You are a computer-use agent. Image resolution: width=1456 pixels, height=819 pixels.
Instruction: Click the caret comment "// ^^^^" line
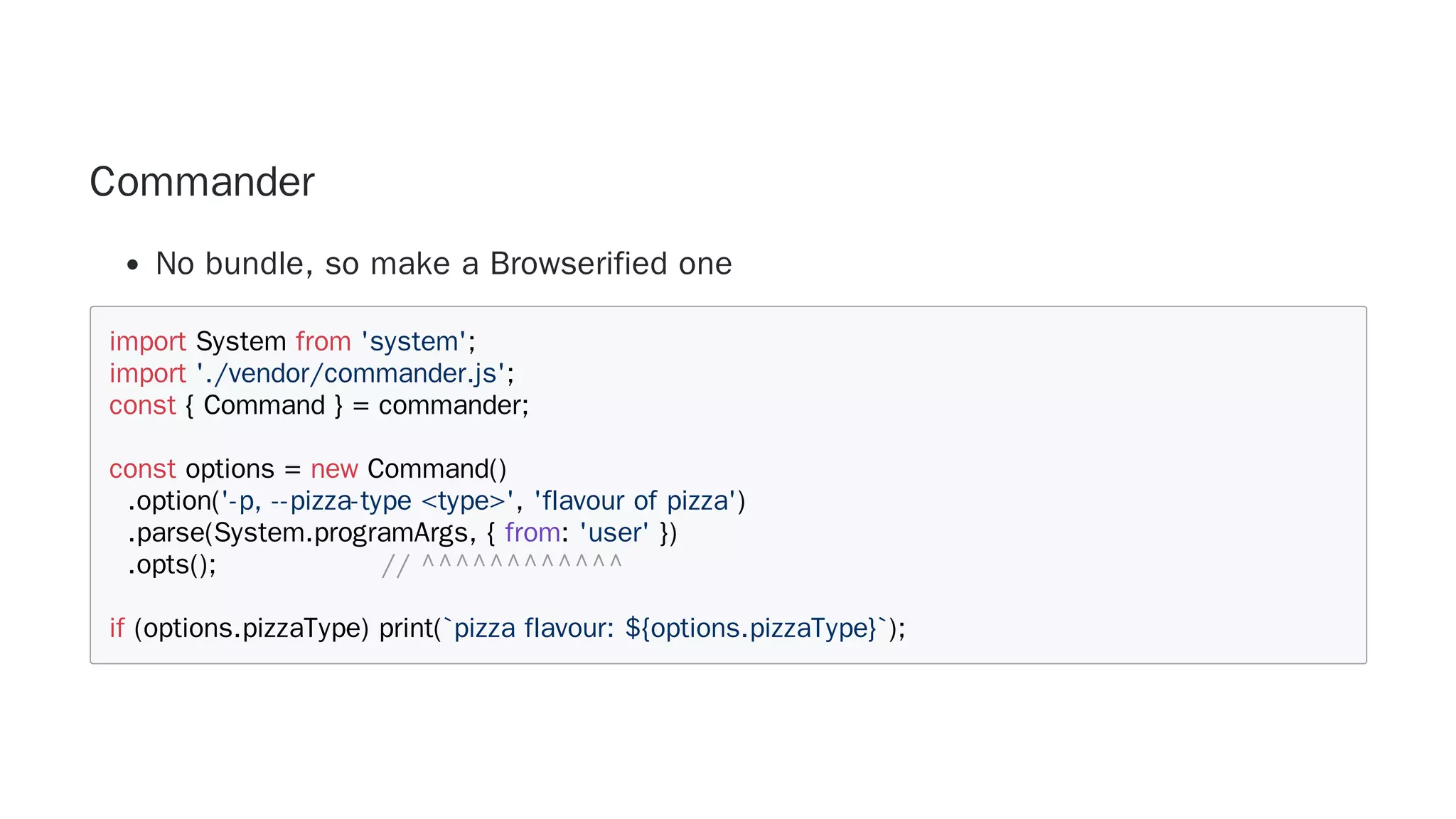coord(501,565)
